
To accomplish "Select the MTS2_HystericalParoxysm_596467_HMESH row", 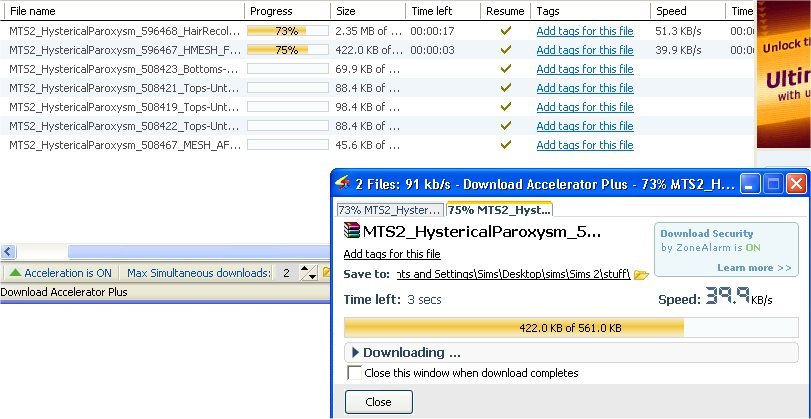I will (377, 50).
